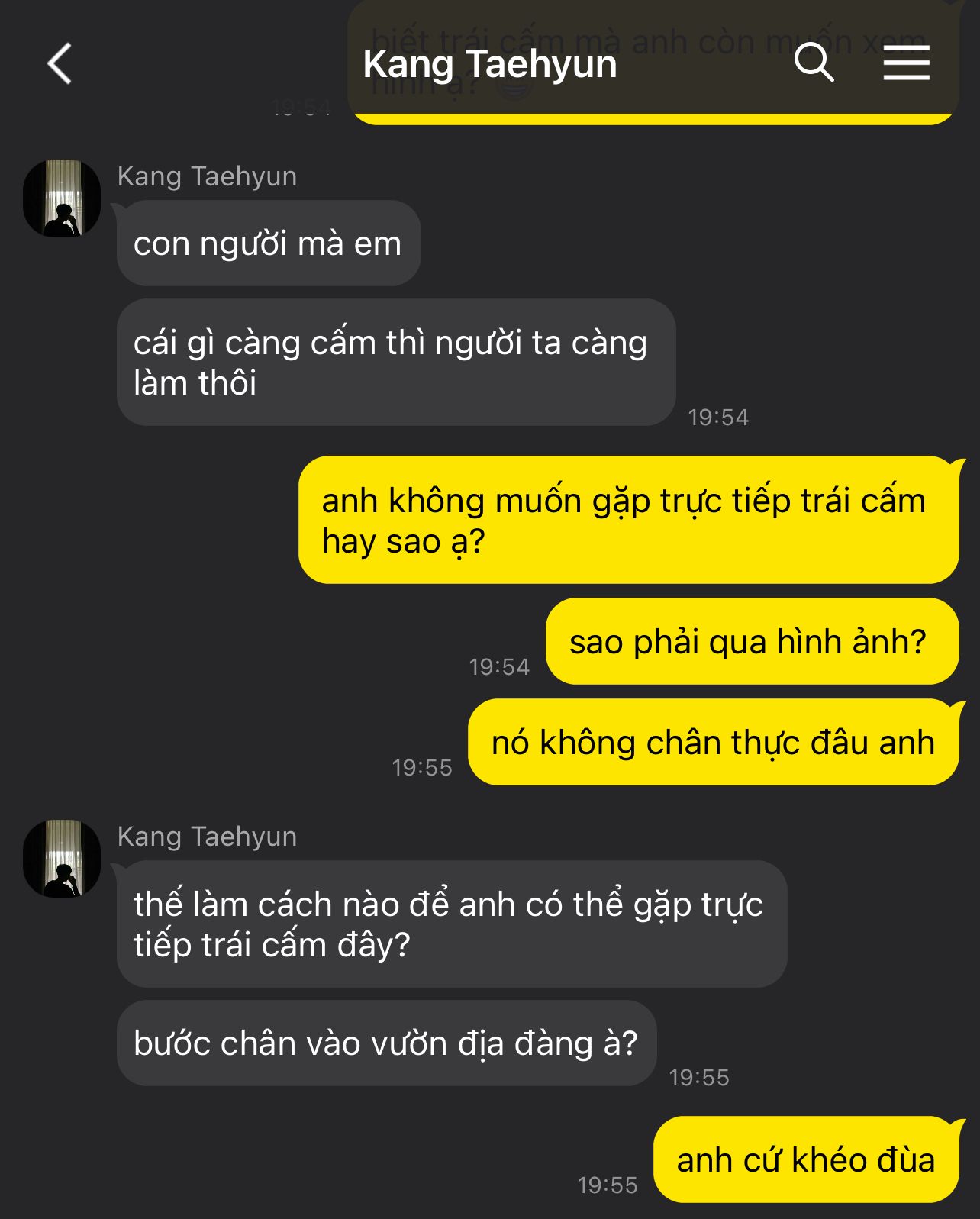This screenshot has width=980, height=1219.
Task: Tap the 19:55 timestamp next to 'anh cứ khéo đùa'
Action: pos(608,1185)
